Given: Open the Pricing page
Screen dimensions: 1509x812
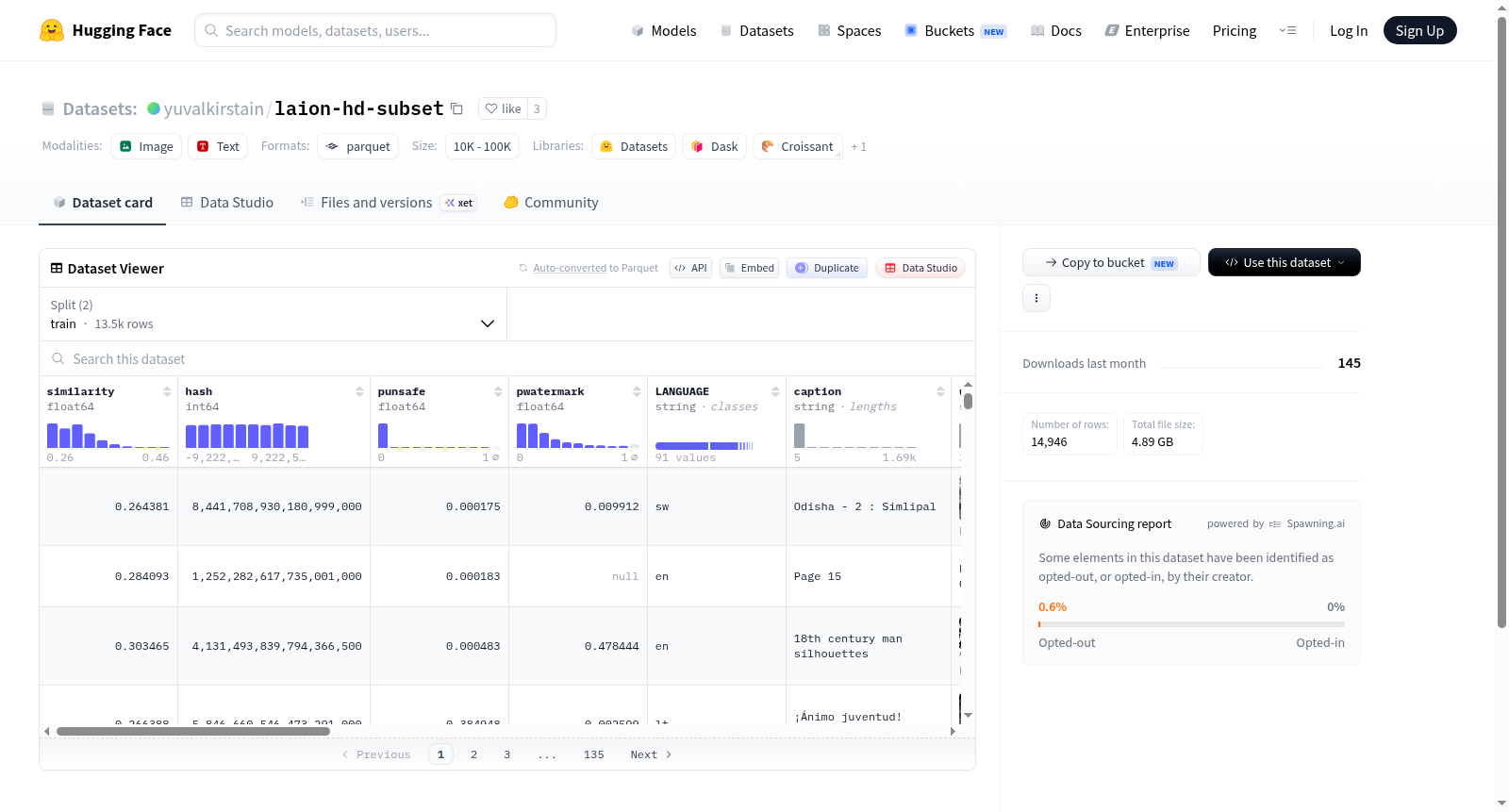Looking at the screenshot, I should [1235, 30].
